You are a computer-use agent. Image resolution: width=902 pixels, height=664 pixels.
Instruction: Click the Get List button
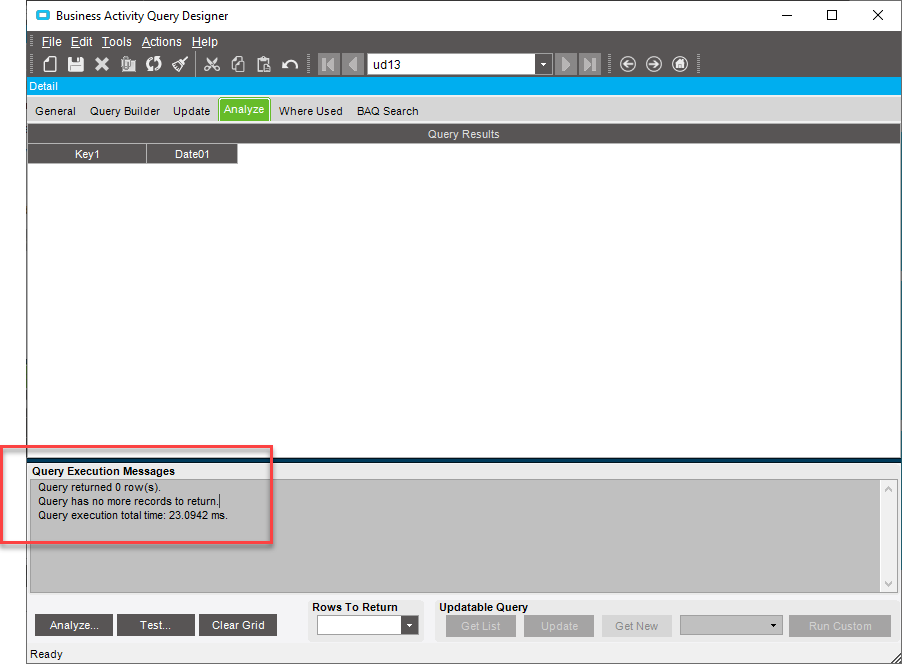[480, 626]
